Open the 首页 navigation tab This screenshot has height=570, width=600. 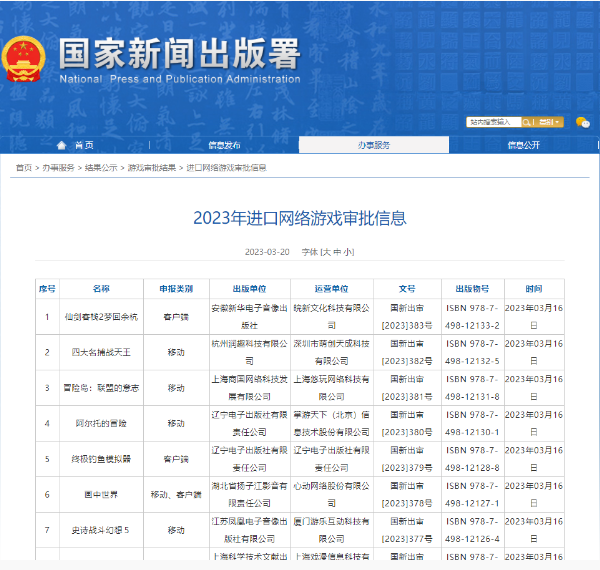[x=75, y=145]
